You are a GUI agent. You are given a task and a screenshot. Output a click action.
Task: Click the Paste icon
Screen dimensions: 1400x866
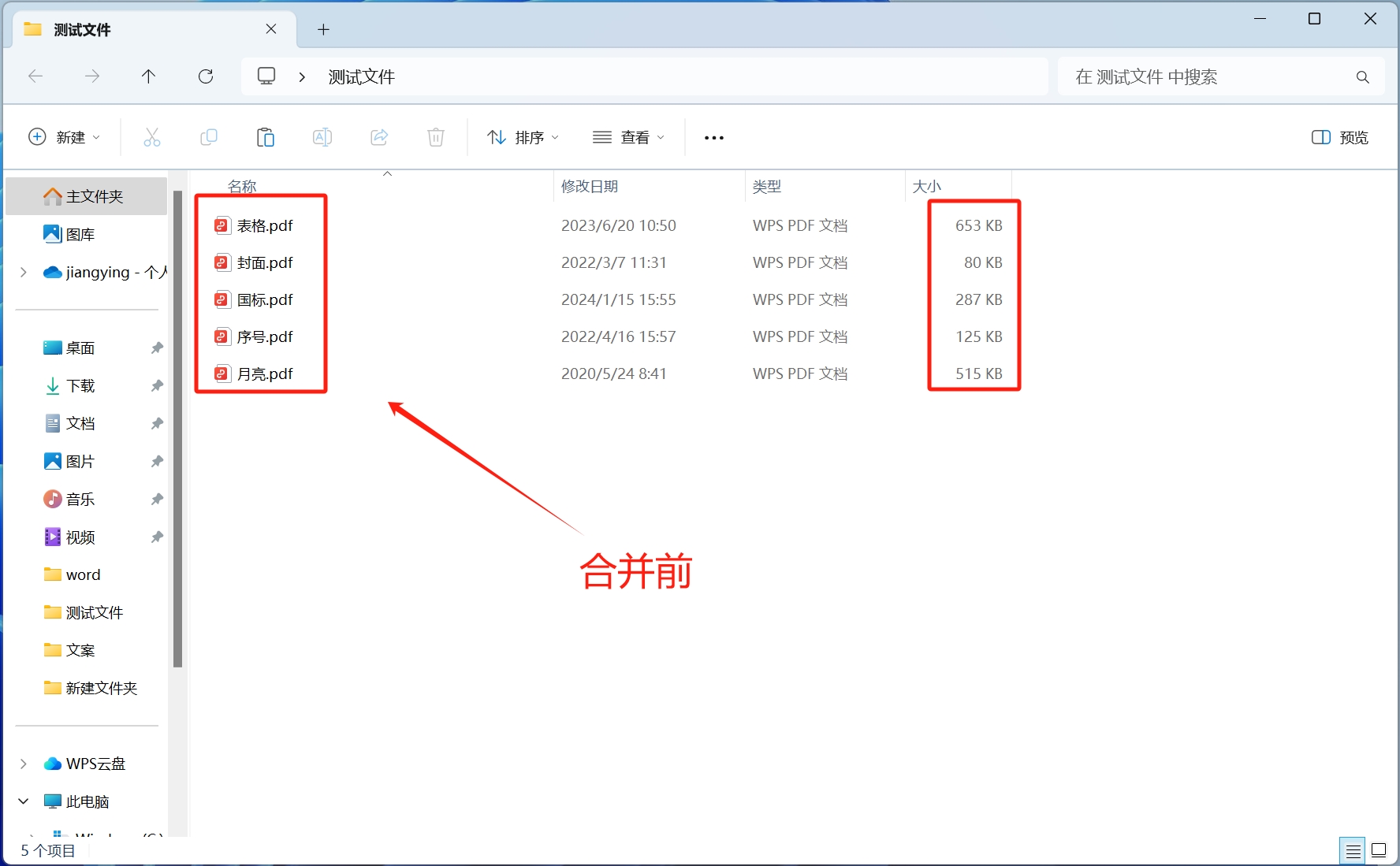point(266,137)
